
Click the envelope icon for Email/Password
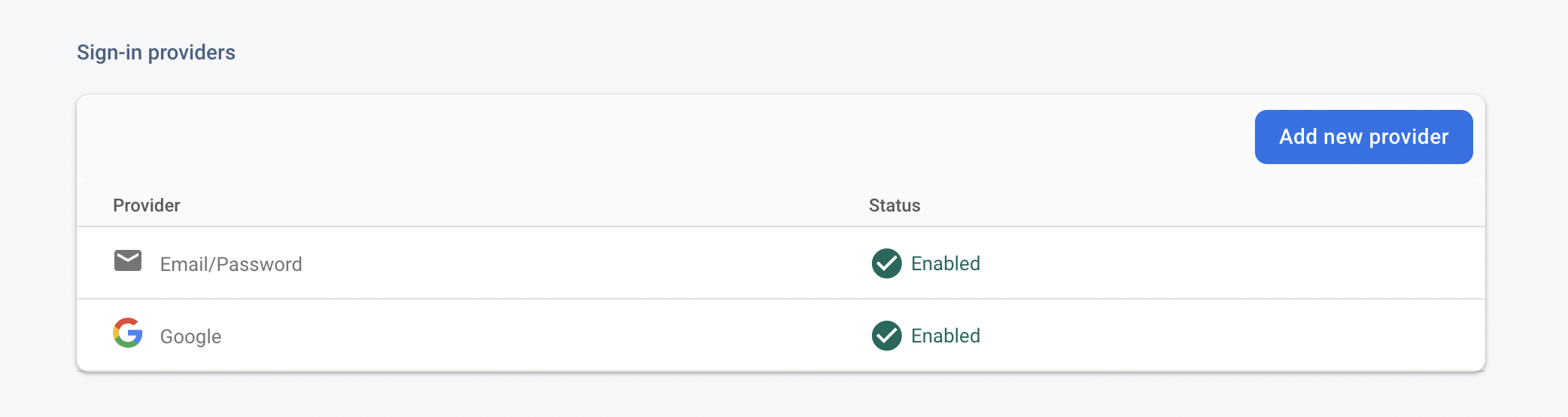pos(128,260)
